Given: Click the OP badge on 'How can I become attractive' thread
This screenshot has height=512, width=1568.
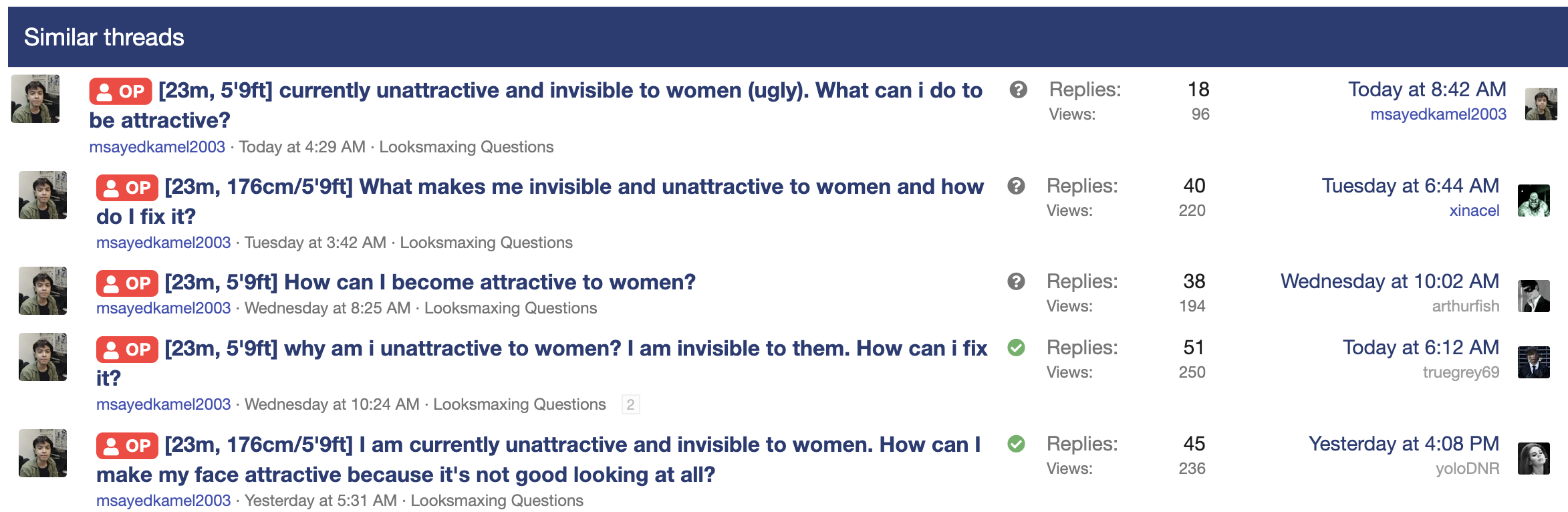Looking at the screenshot, I should (127, 283).
